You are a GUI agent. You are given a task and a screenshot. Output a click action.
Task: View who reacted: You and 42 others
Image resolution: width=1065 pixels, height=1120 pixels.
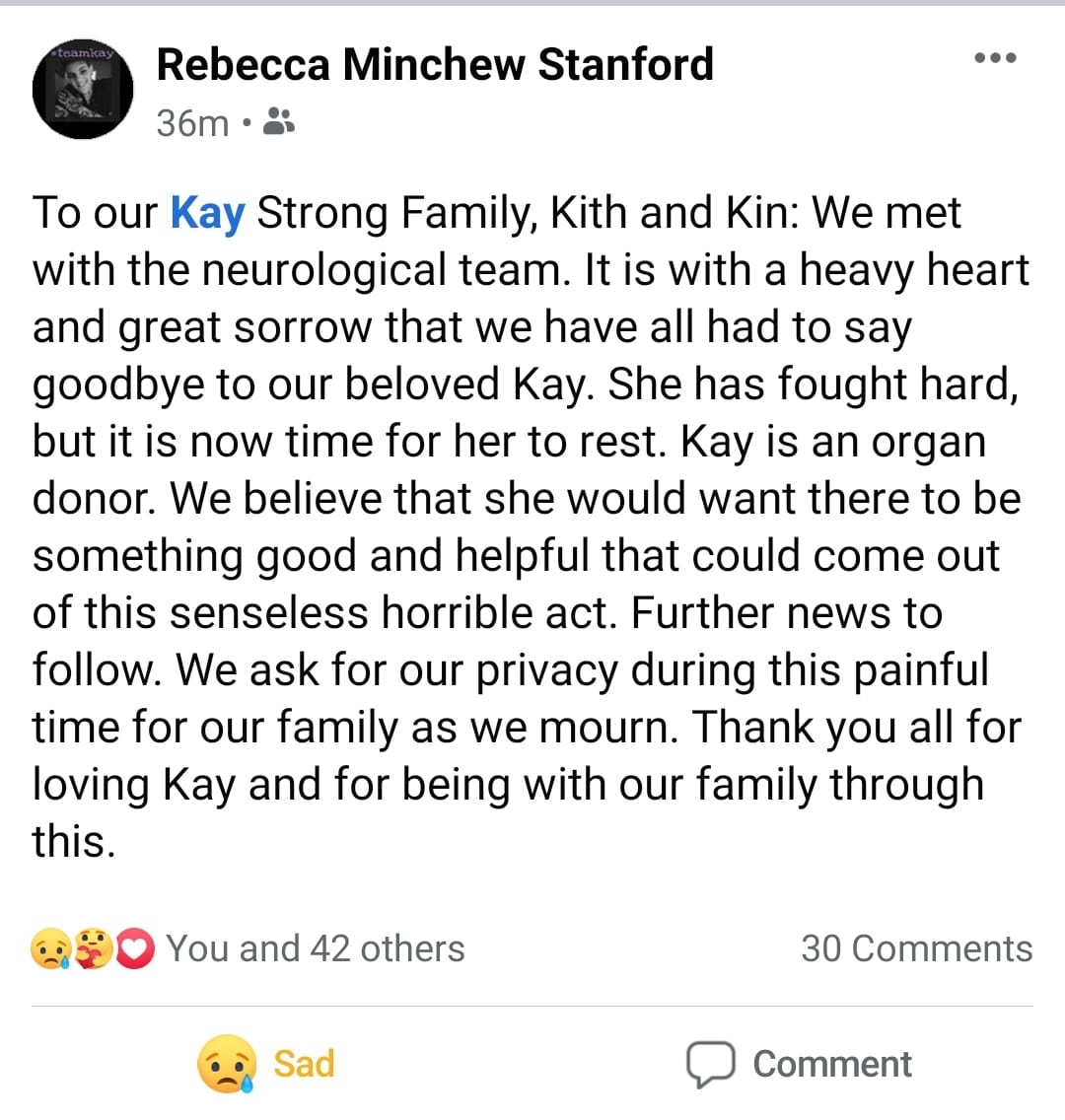(x=315, y=948)
